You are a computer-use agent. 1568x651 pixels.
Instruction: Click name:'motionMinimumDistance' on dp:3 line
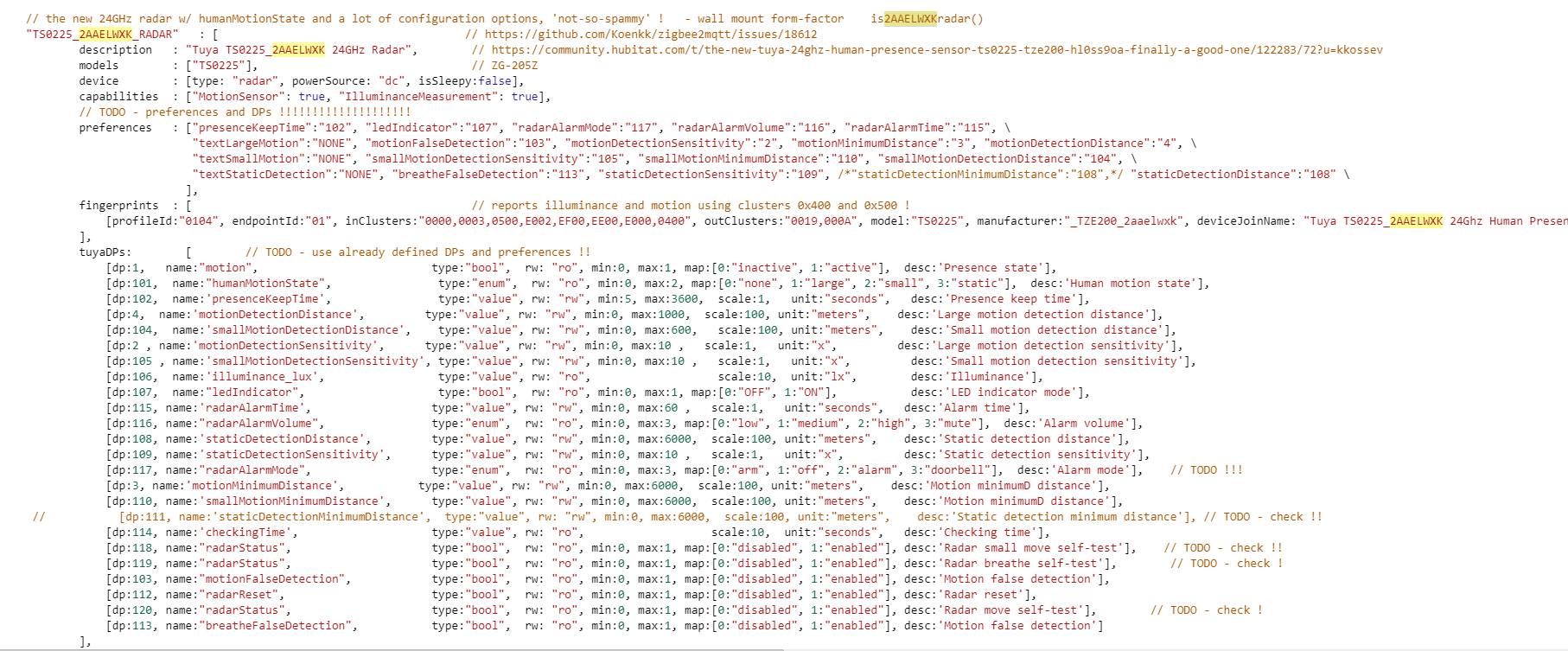point(245,486)
